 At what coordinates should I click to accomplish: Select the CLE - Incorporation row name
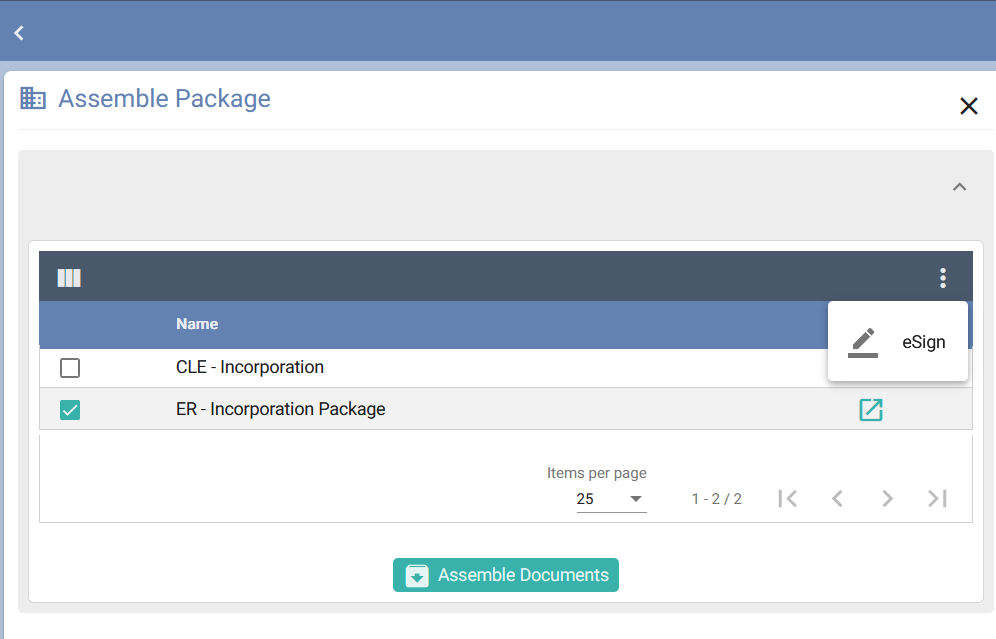pyautogui.click(x=250, y=367)
